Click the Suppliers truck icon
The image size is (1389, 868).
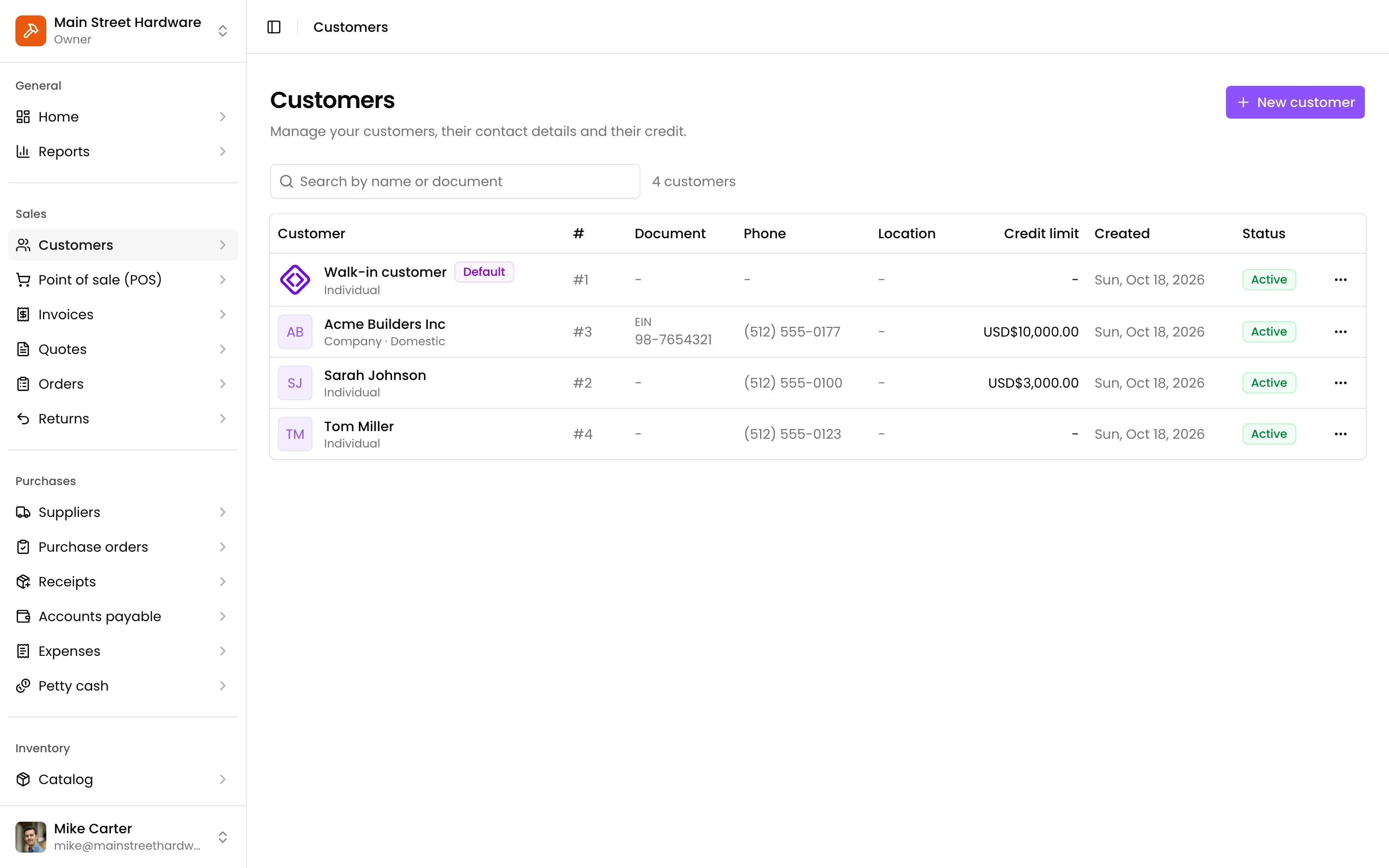pos(23,512)
